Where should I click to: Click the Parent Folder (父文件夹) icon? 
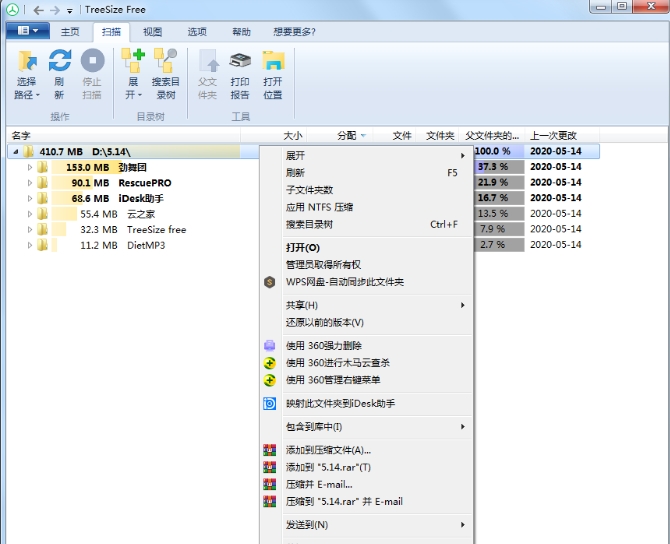pos(208,60)
